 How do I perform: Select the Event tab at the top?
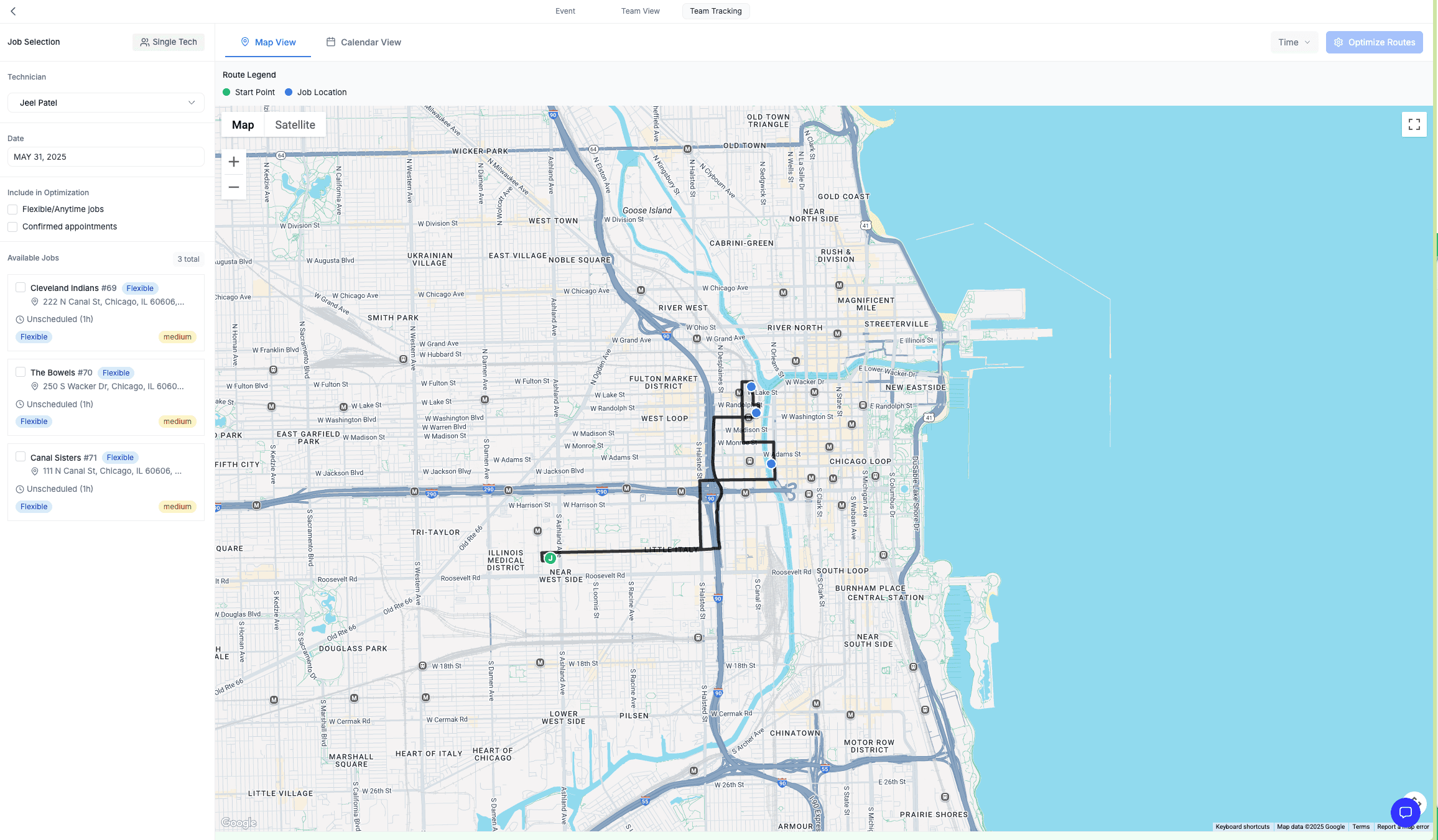(x=565, y=11)
